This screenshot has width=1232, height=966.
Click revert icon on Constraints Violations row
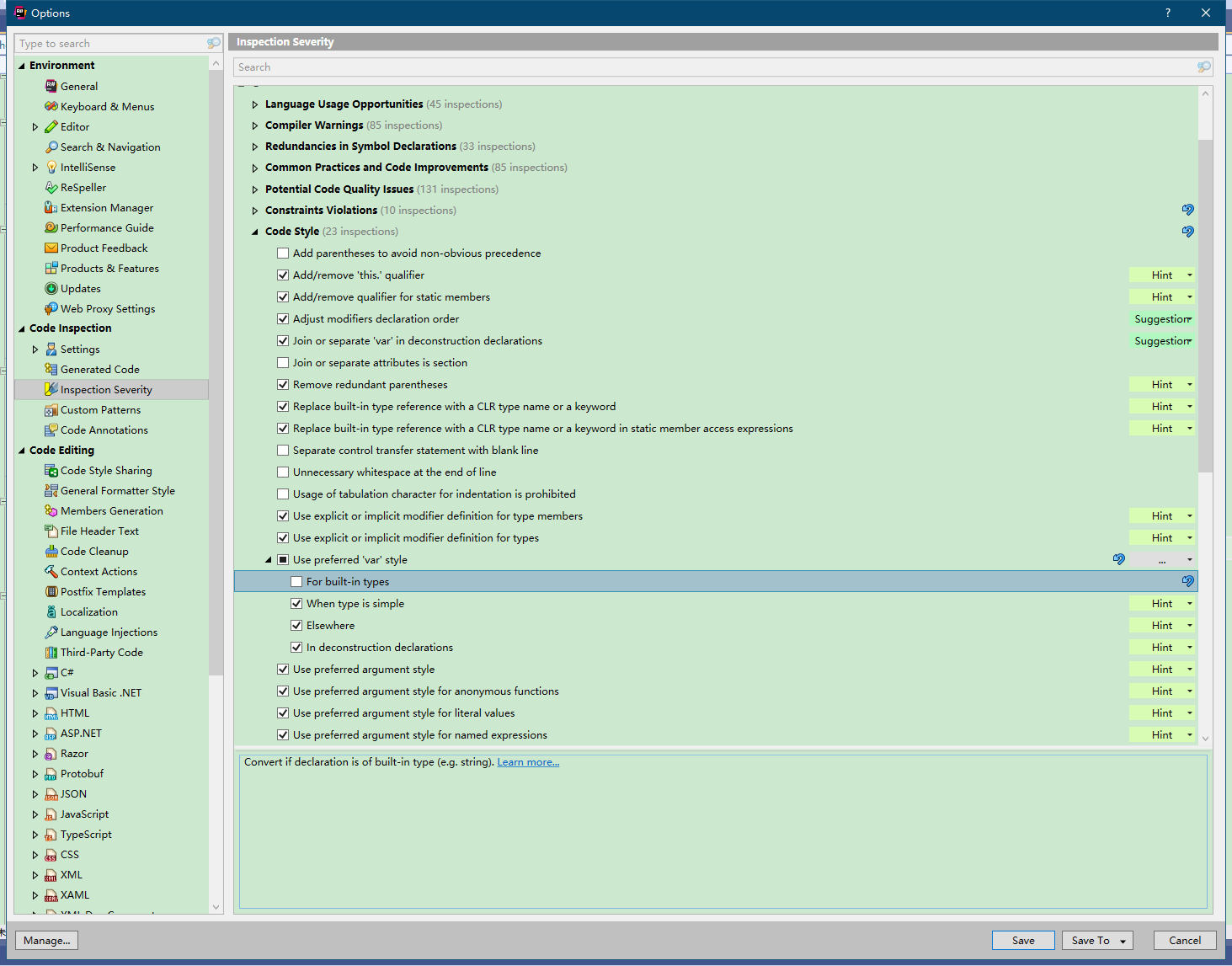(x=1187, y=209)
